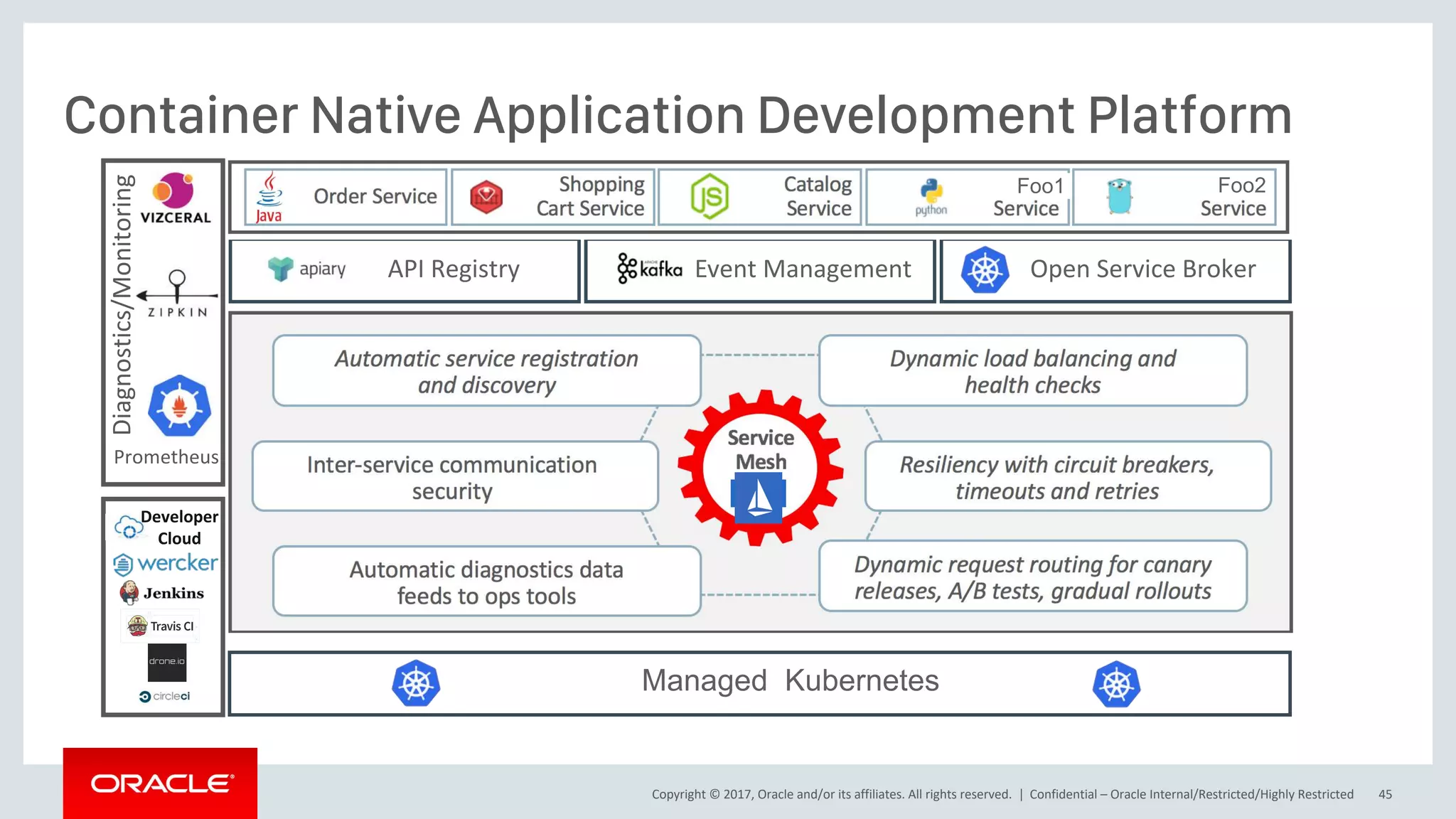Click the Node.js logo beside Catalog Service
Image resolution: width=1456 pixels, height=819 pixels.
710,196
